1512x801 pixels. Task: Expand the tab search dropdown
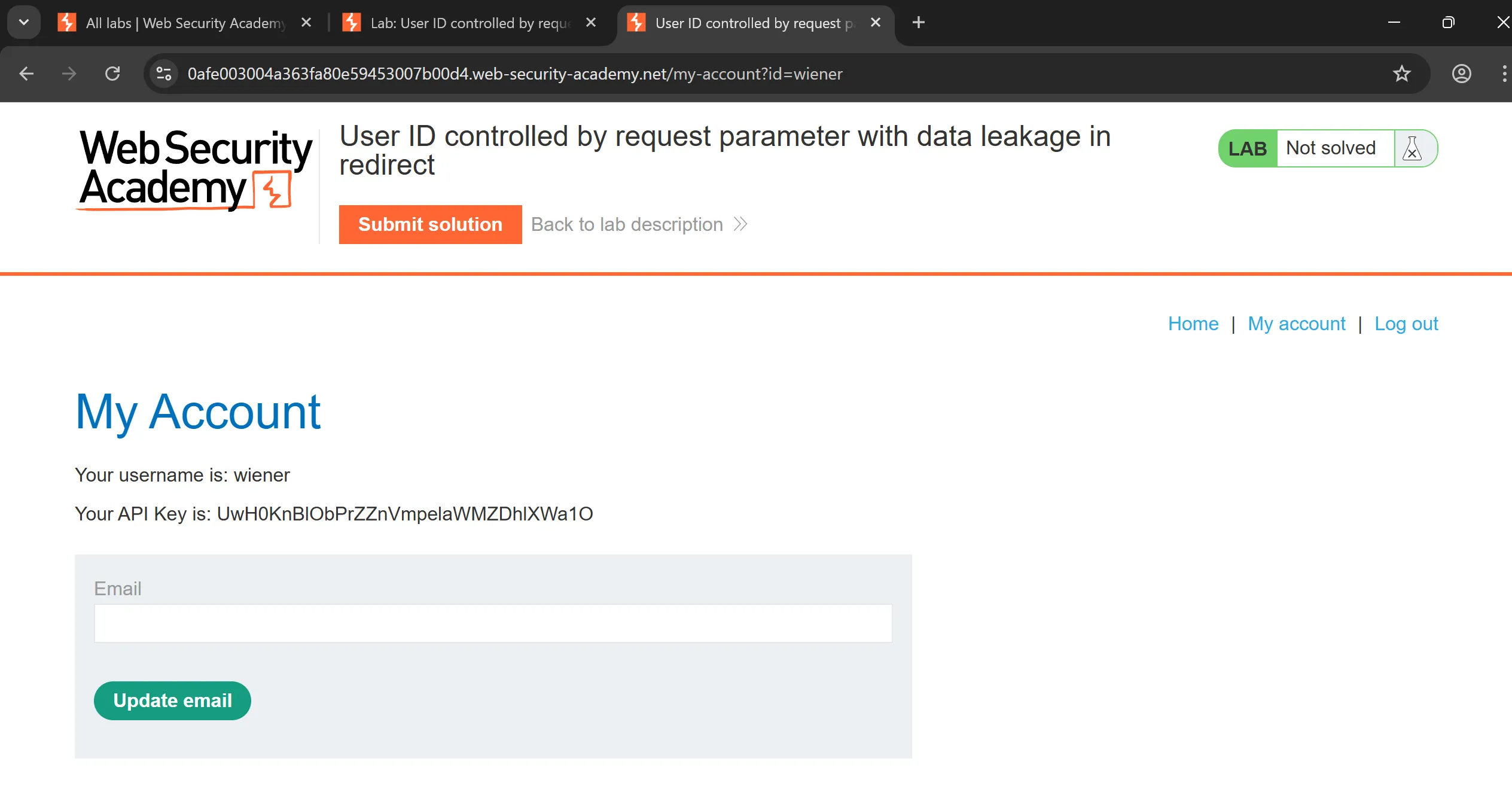coord(24,23)
